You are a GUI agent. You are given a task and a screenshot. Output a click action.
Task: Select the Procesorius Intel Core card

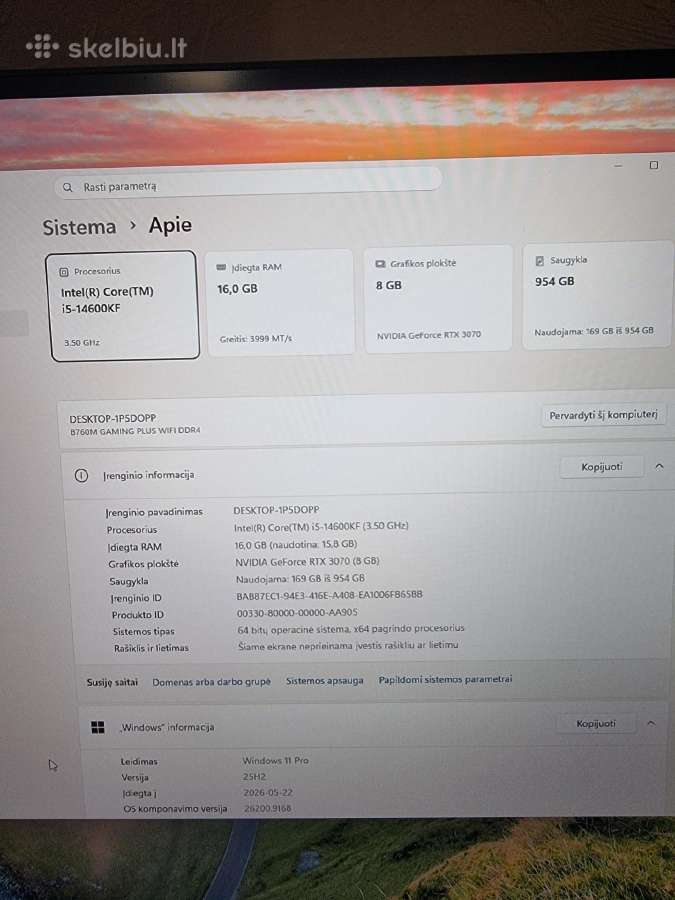pos(122,305)
